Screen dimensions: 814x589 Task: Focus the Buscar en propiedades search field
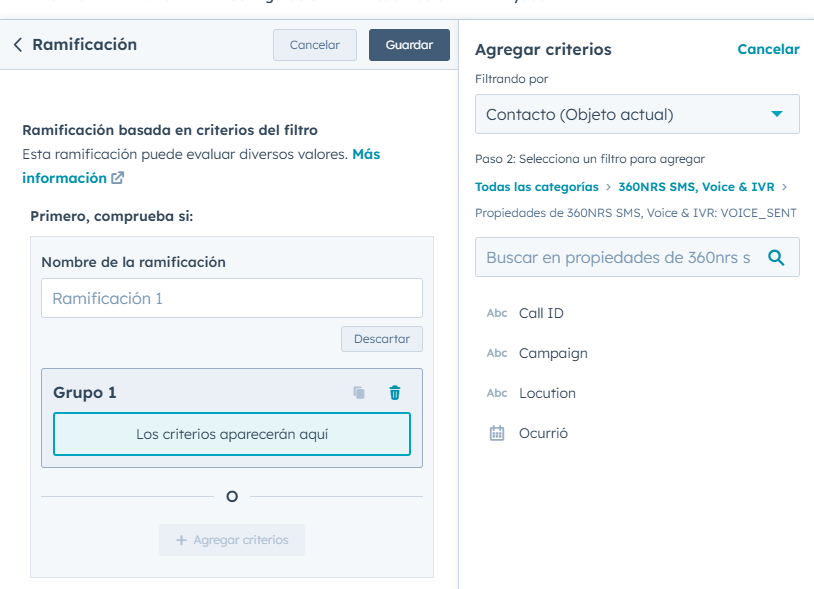pyautogui.click(x=620, y=257)
